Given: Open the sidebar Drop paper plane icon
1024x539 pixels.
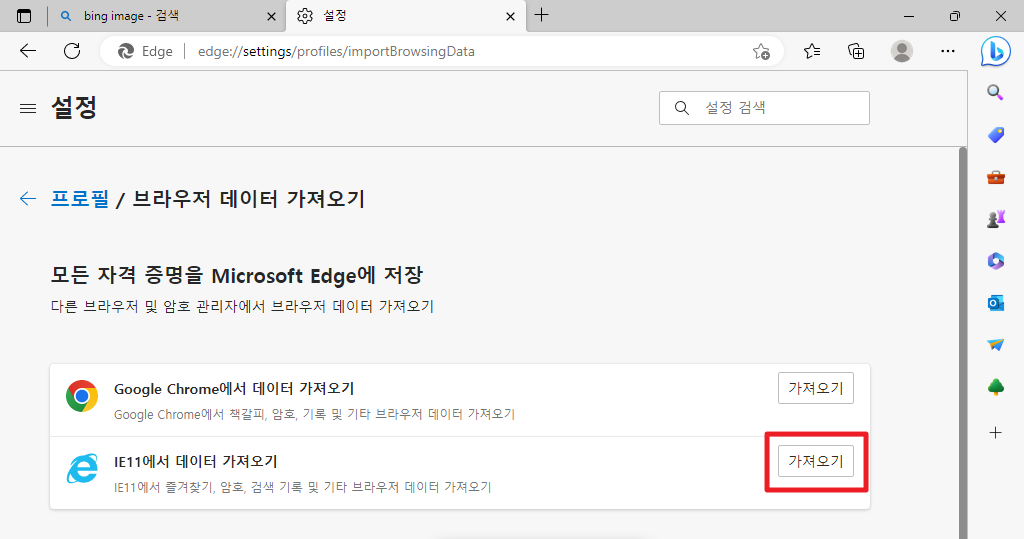Looking at the screenshot, I should click(995, 344).
